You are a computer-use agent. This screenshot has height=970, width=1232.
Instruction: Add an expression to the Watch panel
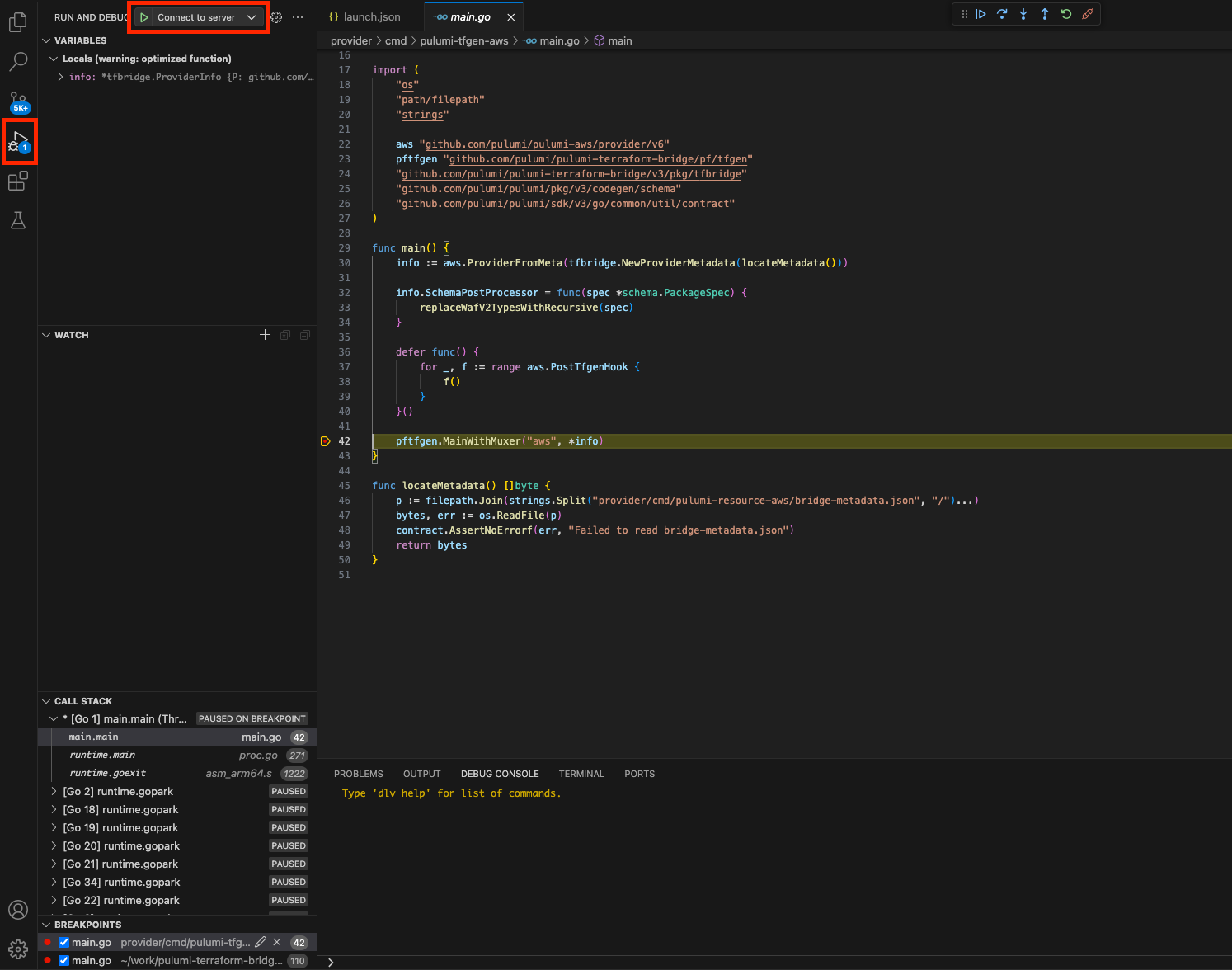[x=265, y=335]
